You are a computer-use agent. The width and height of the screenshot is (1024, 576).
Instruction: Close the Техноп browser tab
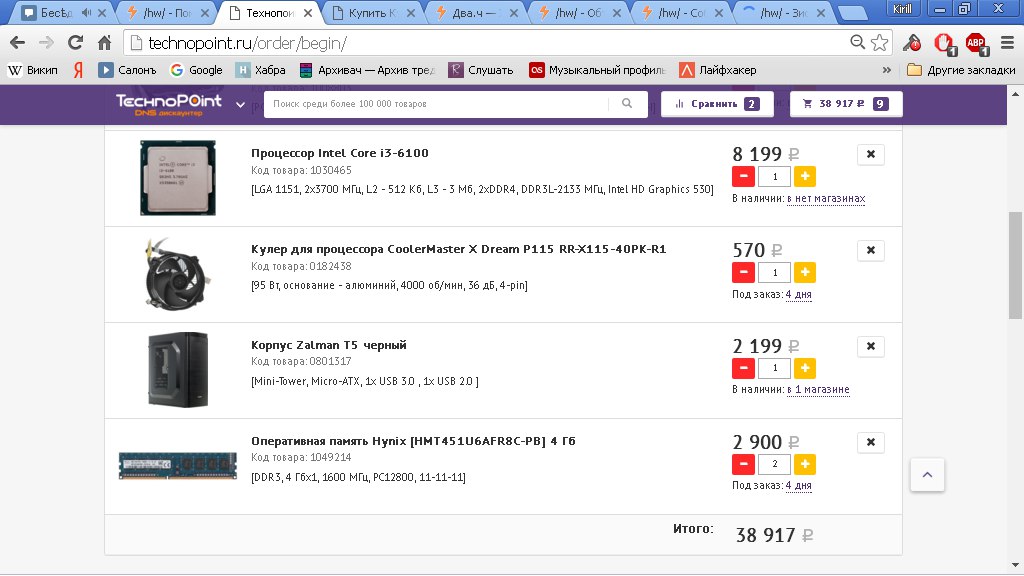[x=308, y=13]
